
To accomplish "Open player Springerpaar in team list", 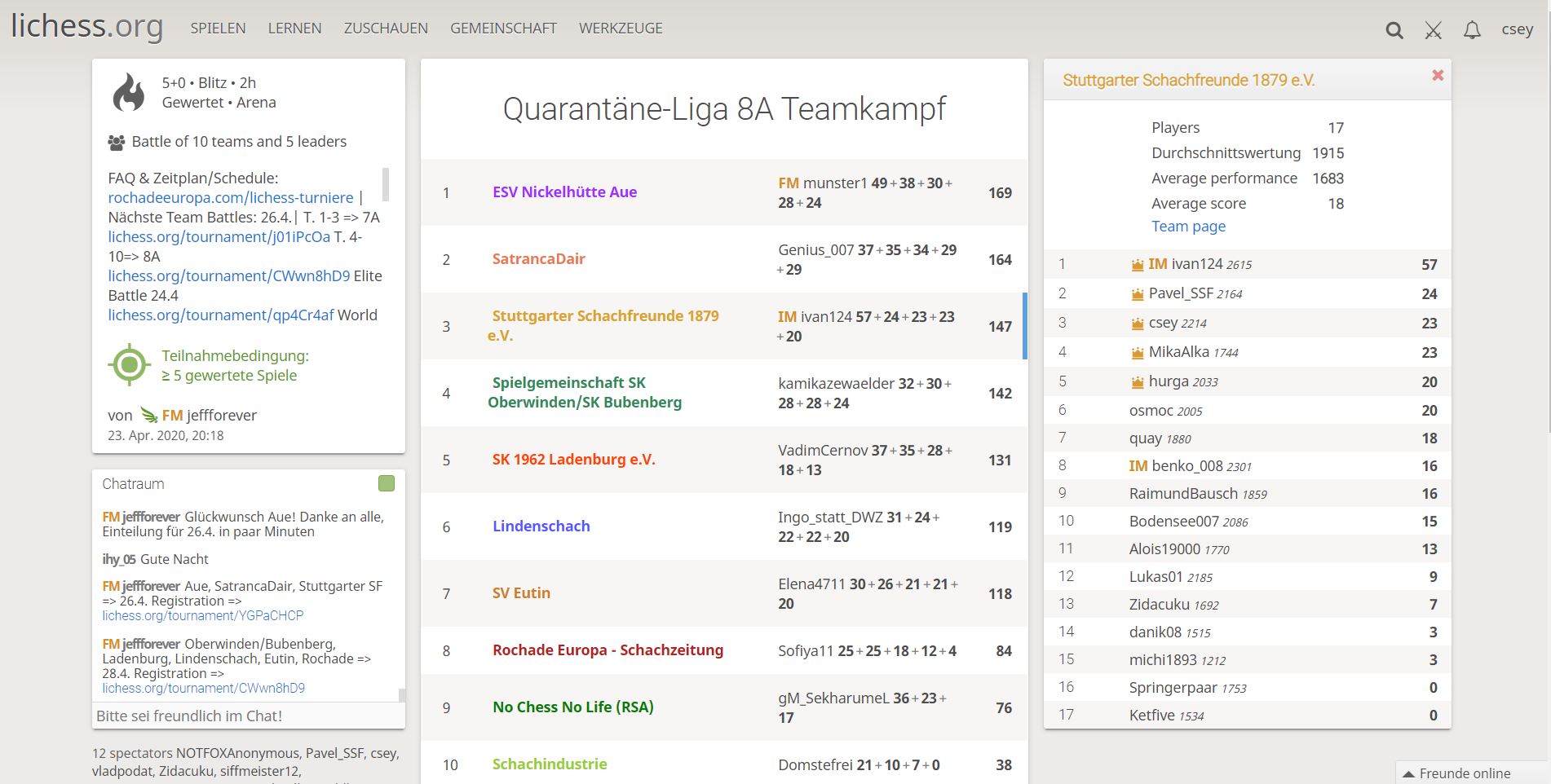I will [x=1187, y=688].
